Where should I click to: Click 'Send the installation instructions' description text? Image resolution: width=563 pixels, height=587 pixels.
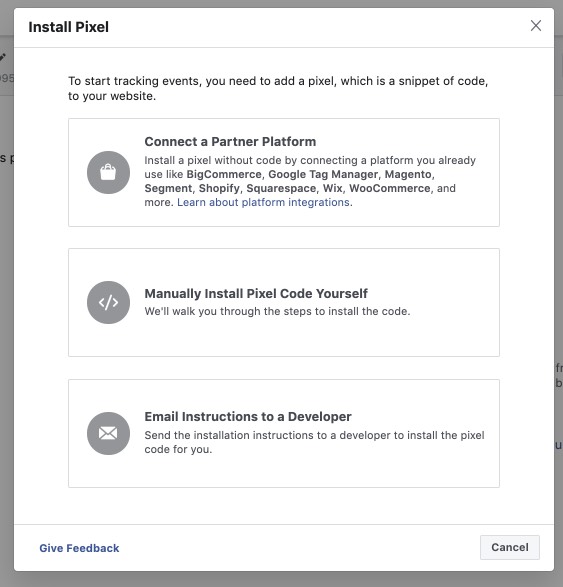point(314,442)
